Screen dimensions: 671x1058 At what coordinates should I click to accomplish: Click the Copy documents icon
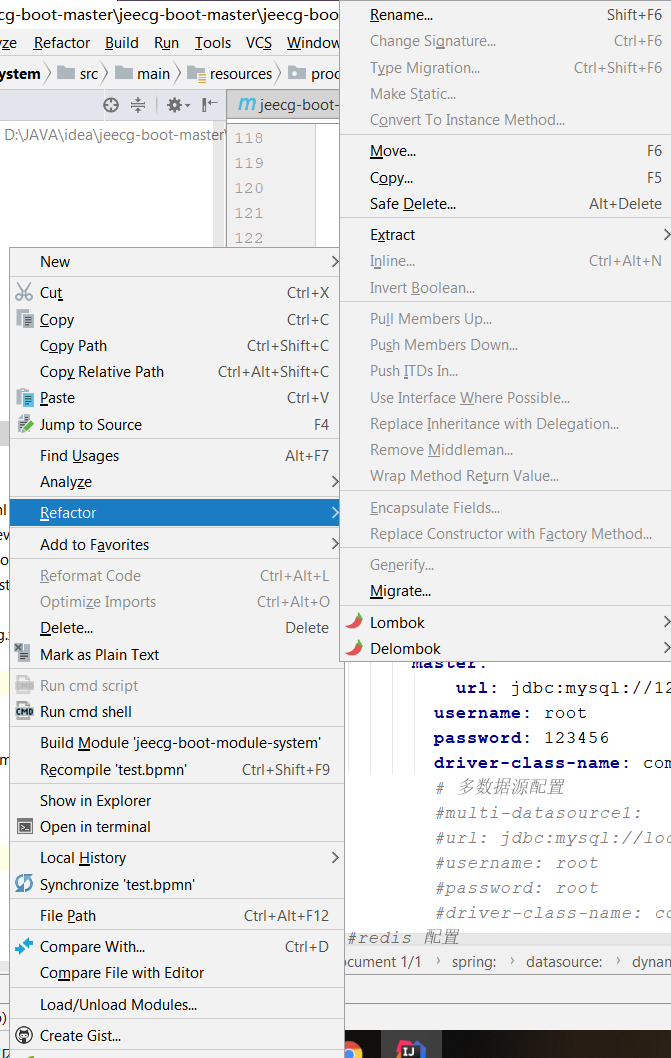pyautogui.click(x=24, y=319)
